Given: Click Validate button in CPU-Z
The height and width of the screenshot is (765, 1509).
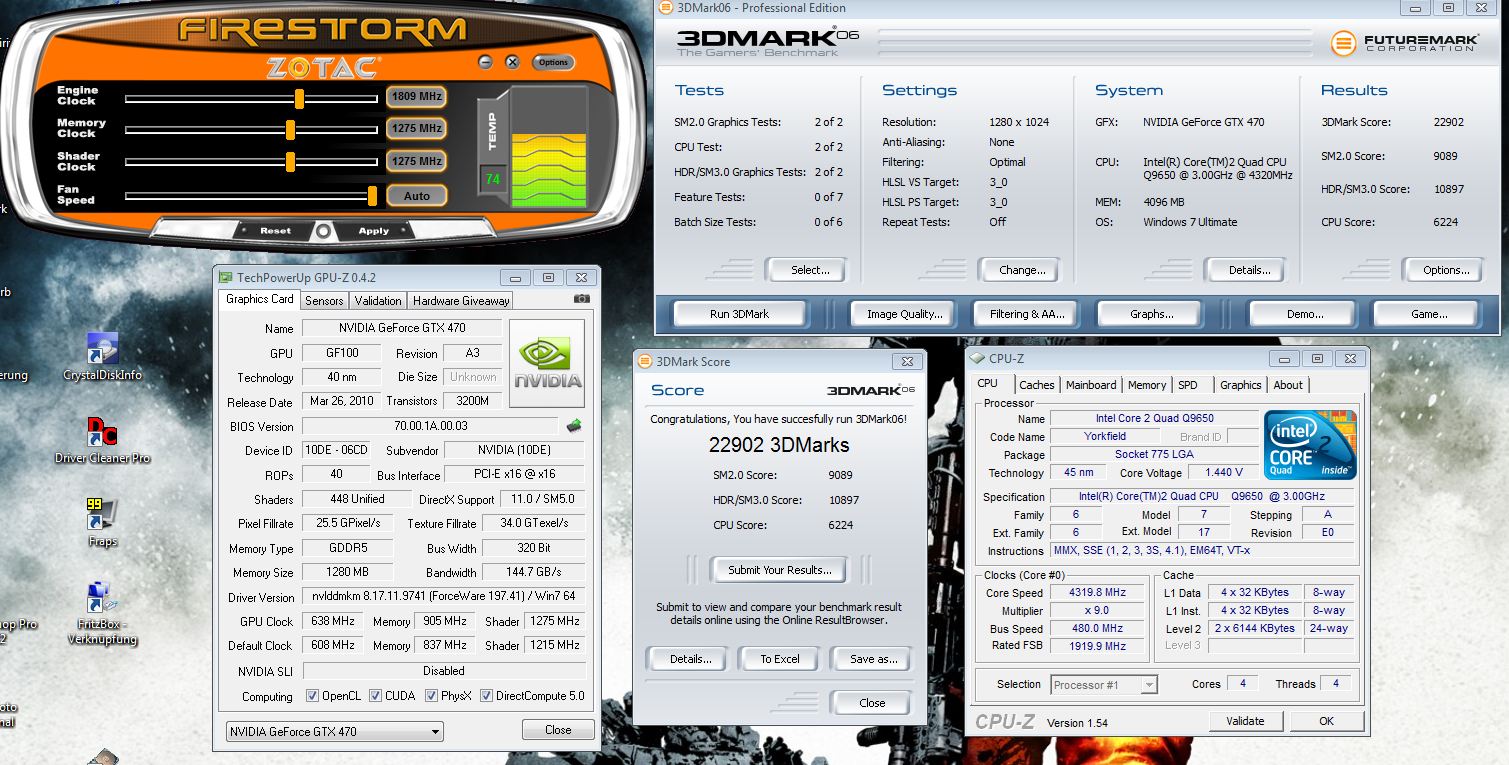Looking at the screenshot, I should pyautogui.click(x=1245, y=721).
